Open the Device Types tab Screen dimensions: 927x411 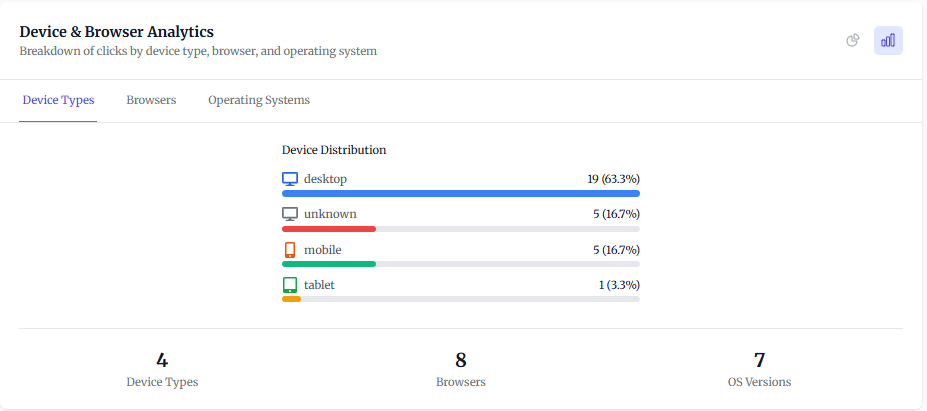tap(58, 100)
